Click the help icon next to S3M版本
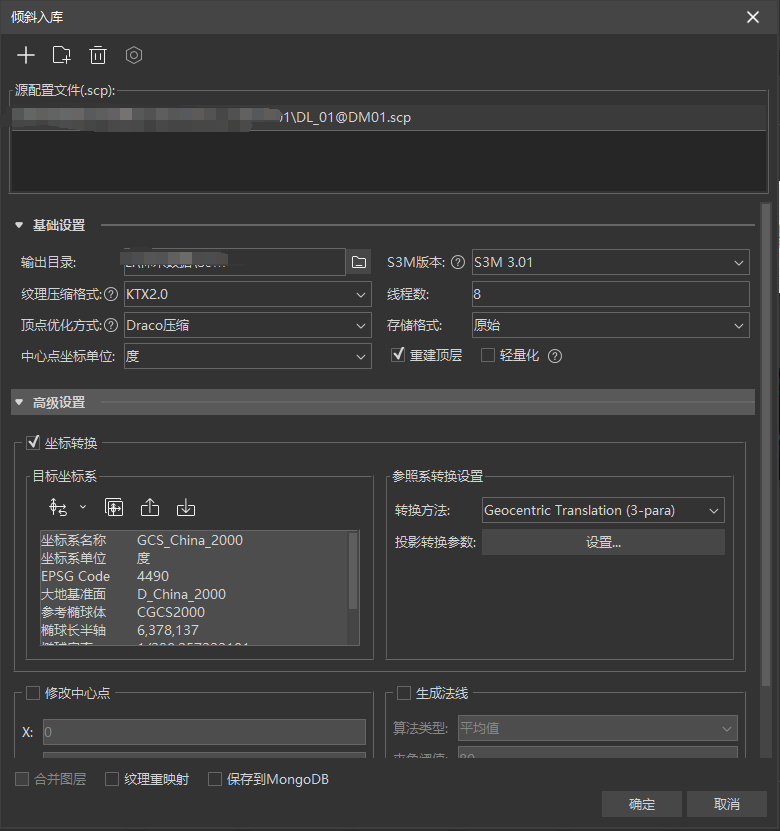The width and height of the screenshot is (780, 831). tap(458, 263)
